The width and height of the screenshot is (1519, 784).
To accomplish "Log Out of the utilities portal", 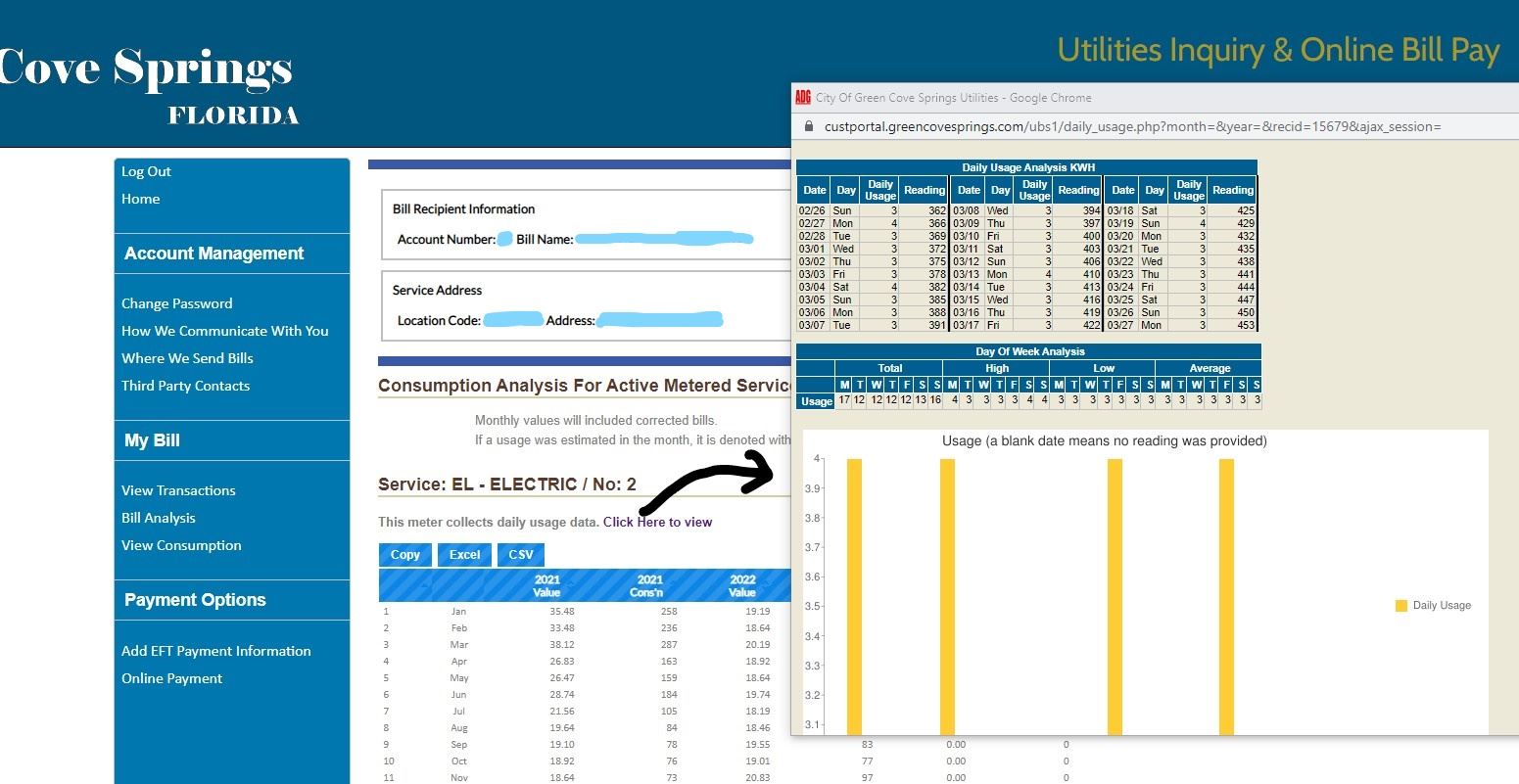I will tap(146, 171).
